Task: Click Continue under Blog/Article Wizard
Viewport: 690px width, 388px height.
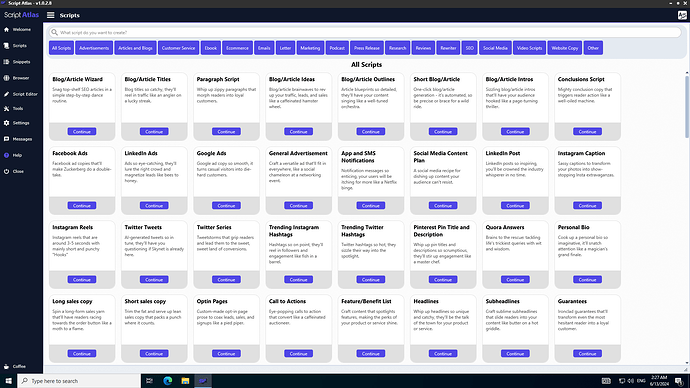Action: click(82, 132)
